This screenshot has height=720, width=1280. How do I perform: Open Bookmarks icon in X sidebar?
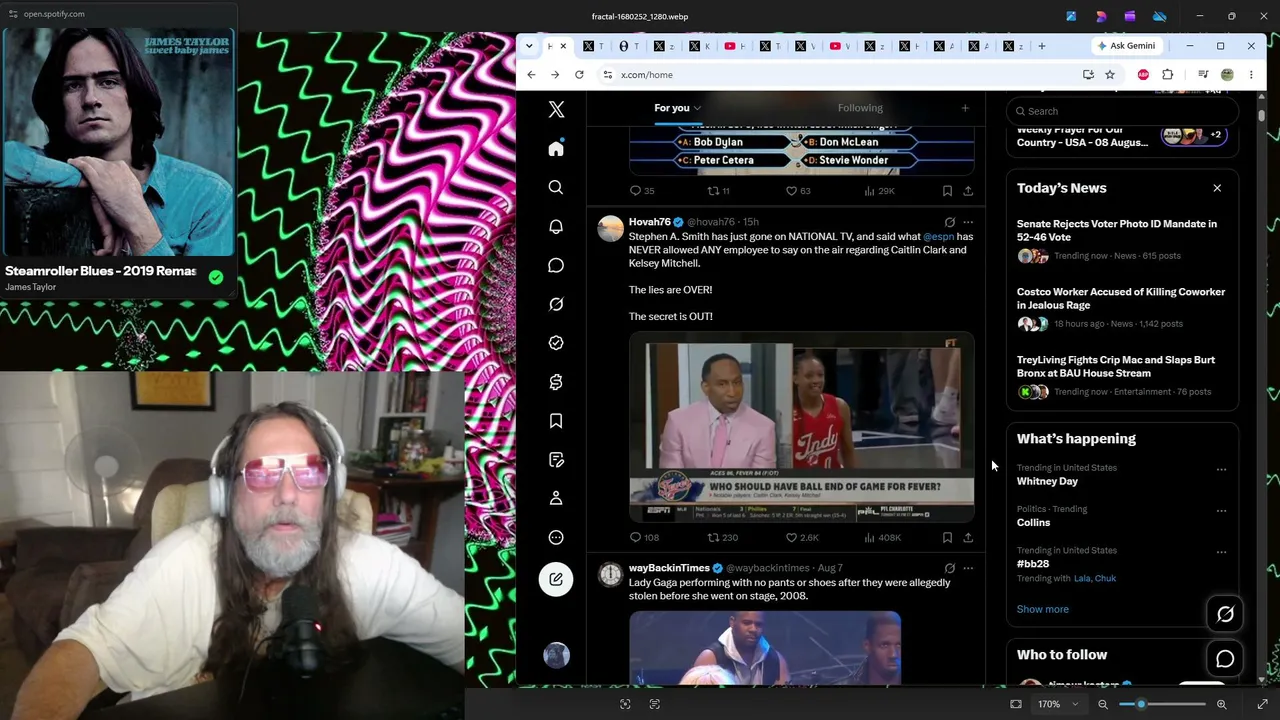click(556, 421)
